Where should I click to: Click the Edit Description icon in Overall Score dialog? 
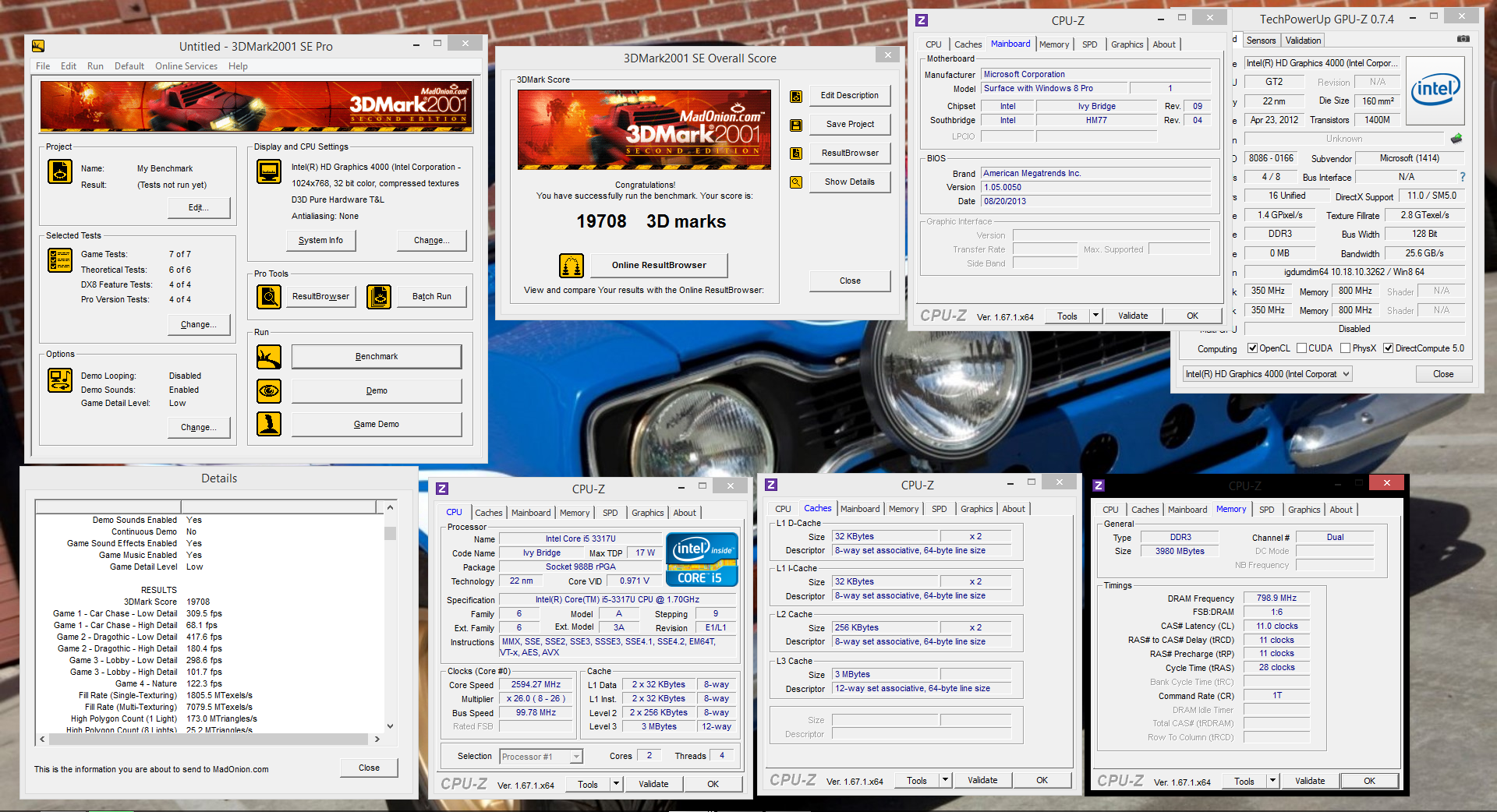pyautogui.click(x=796, y=96)
